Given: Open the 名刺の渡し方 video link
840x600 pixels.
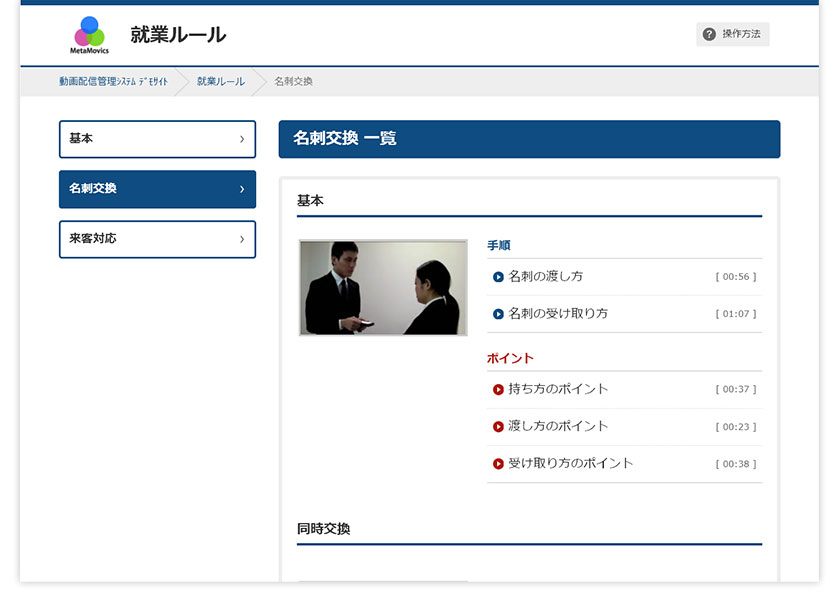Looking at the screenshot, I should click(545, 276).
